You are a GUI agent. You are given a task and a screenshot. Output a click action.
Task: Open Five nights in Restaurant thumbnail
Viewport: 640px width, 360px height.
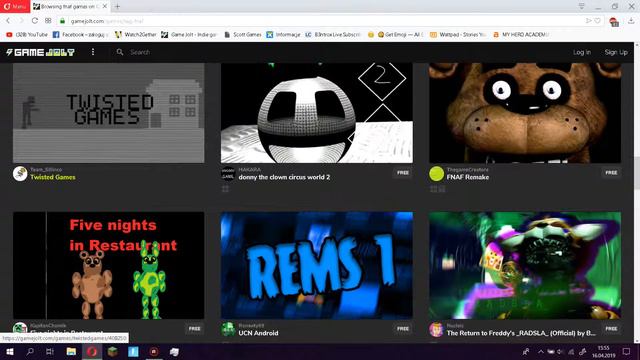click(109, 265)
